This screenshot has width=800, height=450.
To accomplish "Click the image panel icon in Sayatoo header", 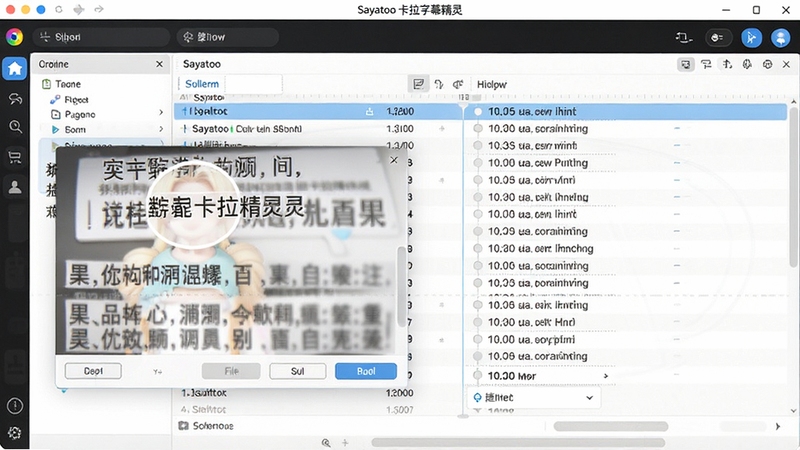I will 685,64.
